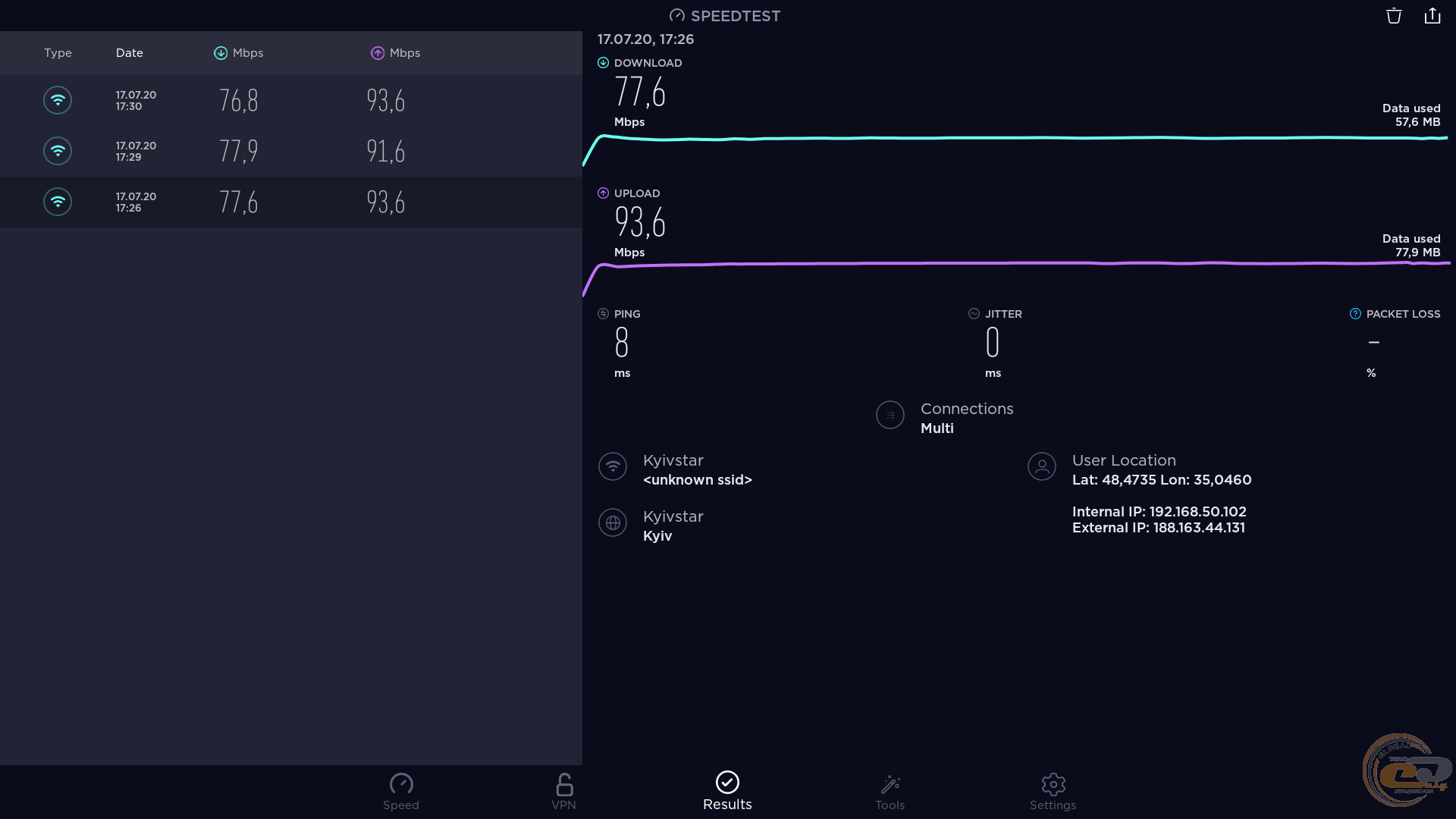The image size is (1456, 819).
Task: Click the Kyivstar Wi-Fi network icon
Action: coord(613,466)
